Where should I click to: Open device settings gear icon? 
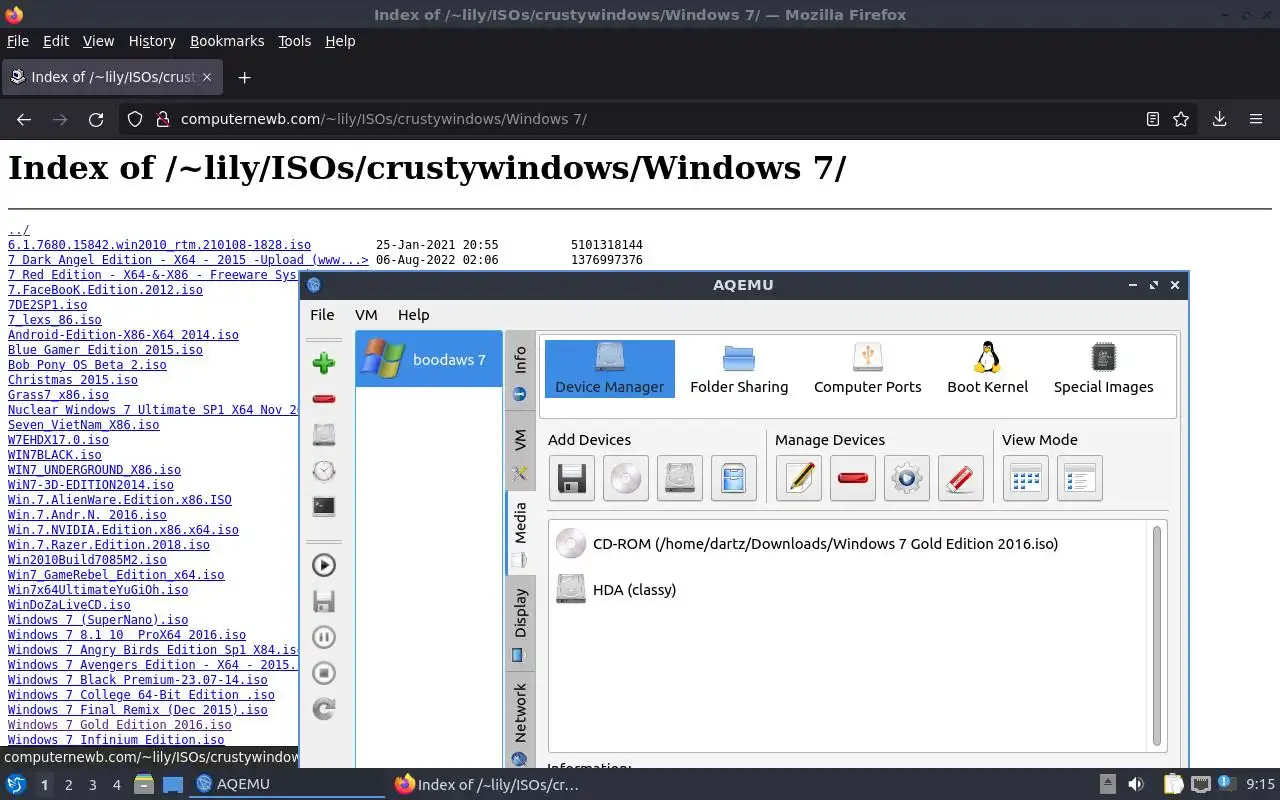[907, 478]
